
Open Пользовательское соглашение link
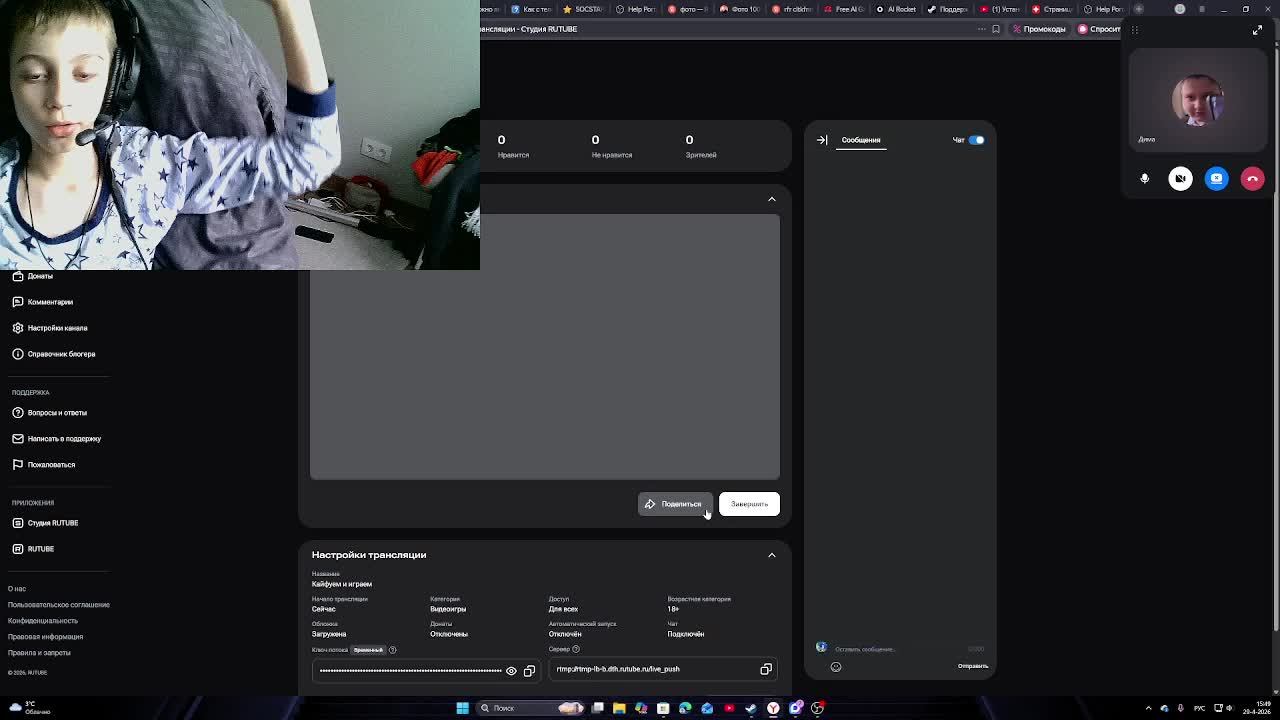[x=59, y=605]
